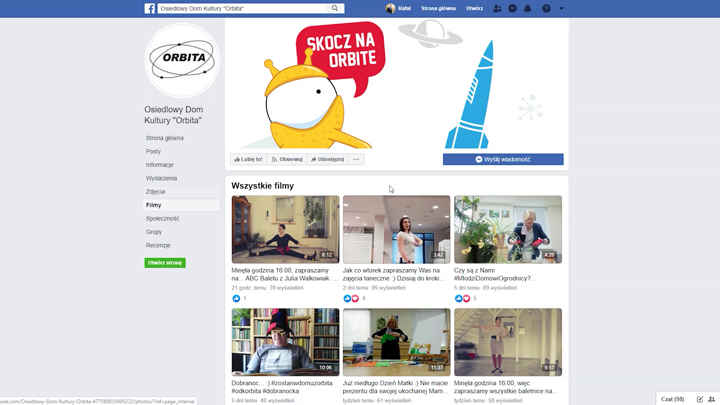Click the Facebook logo icon
The height and width of the screenshot is (405, 720).
150,8
